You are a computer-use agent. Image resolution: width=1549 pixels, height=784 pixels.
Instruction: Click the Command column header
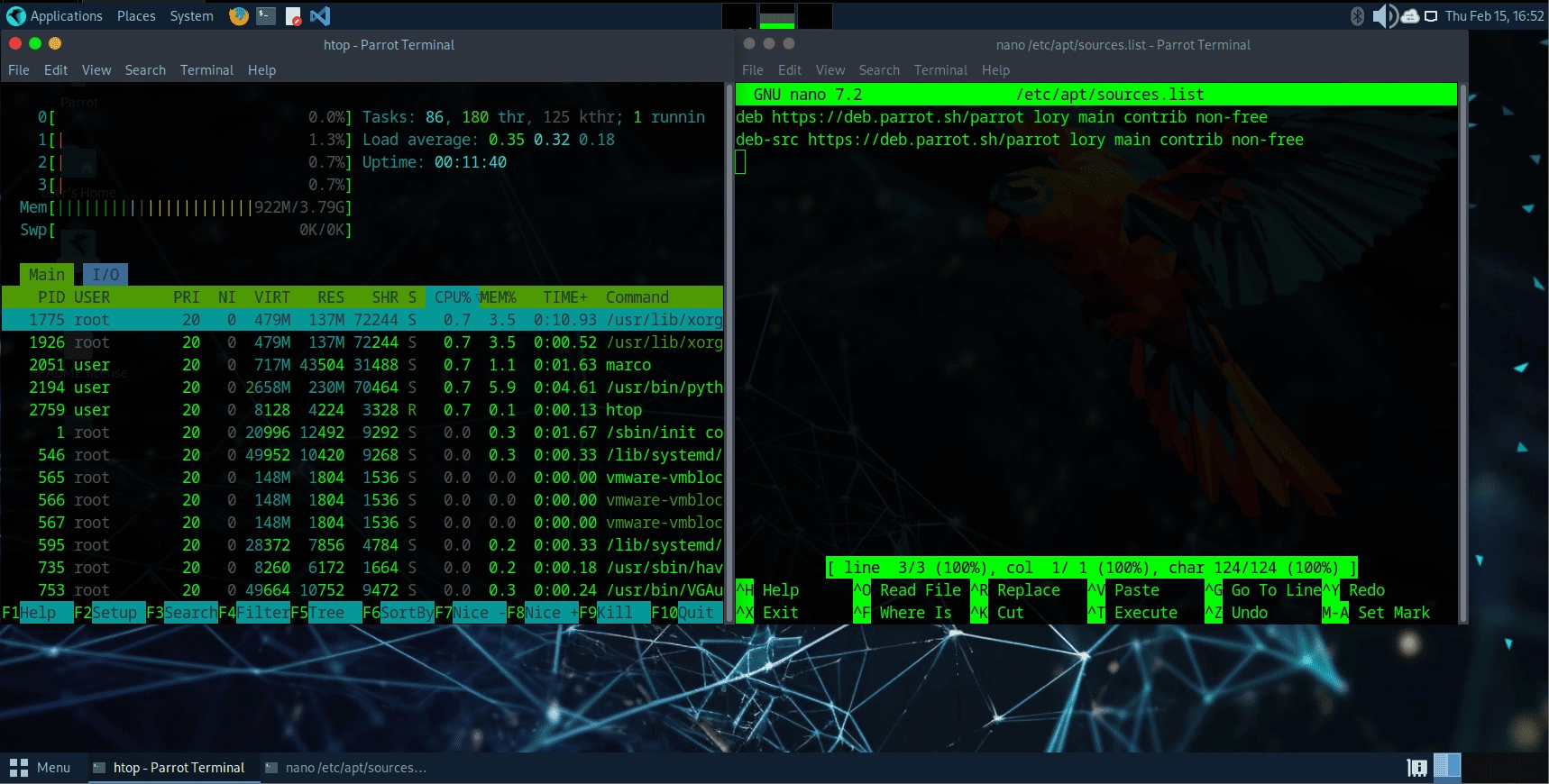tap(637, 297)
